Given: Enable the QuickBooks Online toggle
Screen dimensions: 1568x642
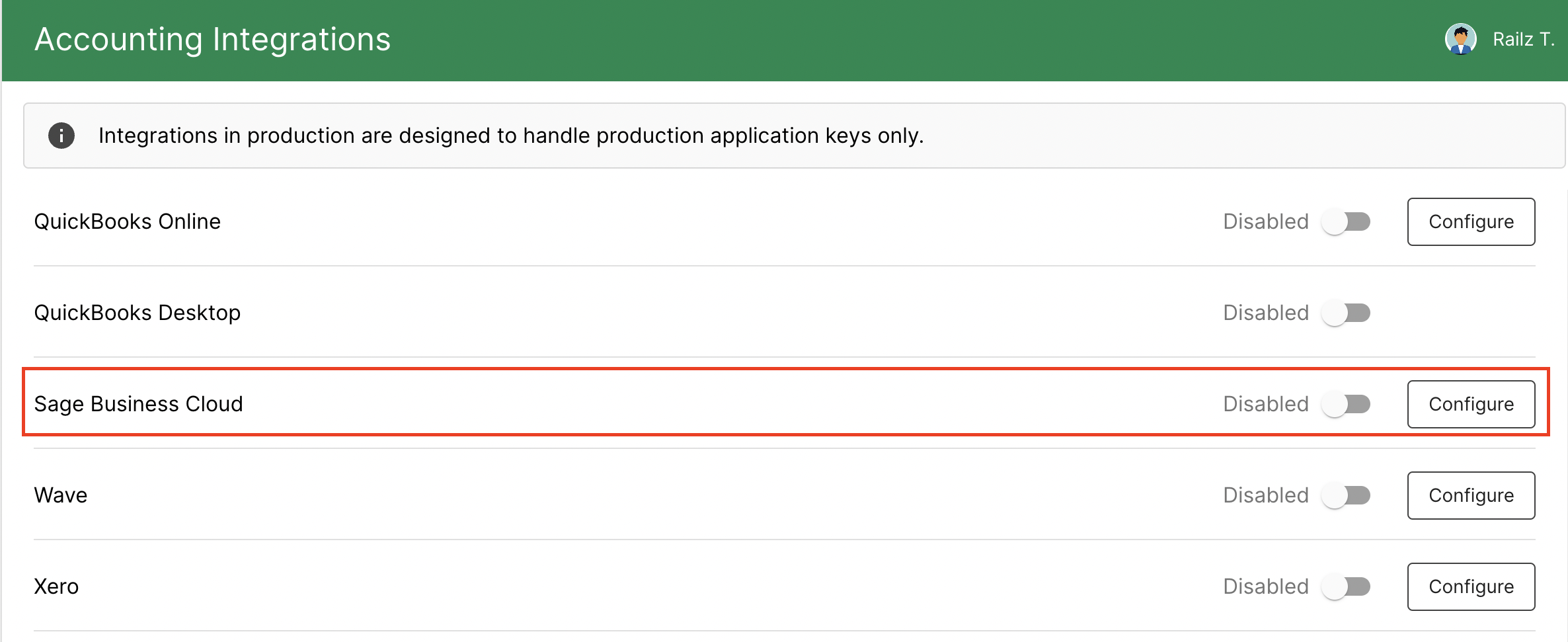Looking at the screenshot, I should (x=1346, y=221).
